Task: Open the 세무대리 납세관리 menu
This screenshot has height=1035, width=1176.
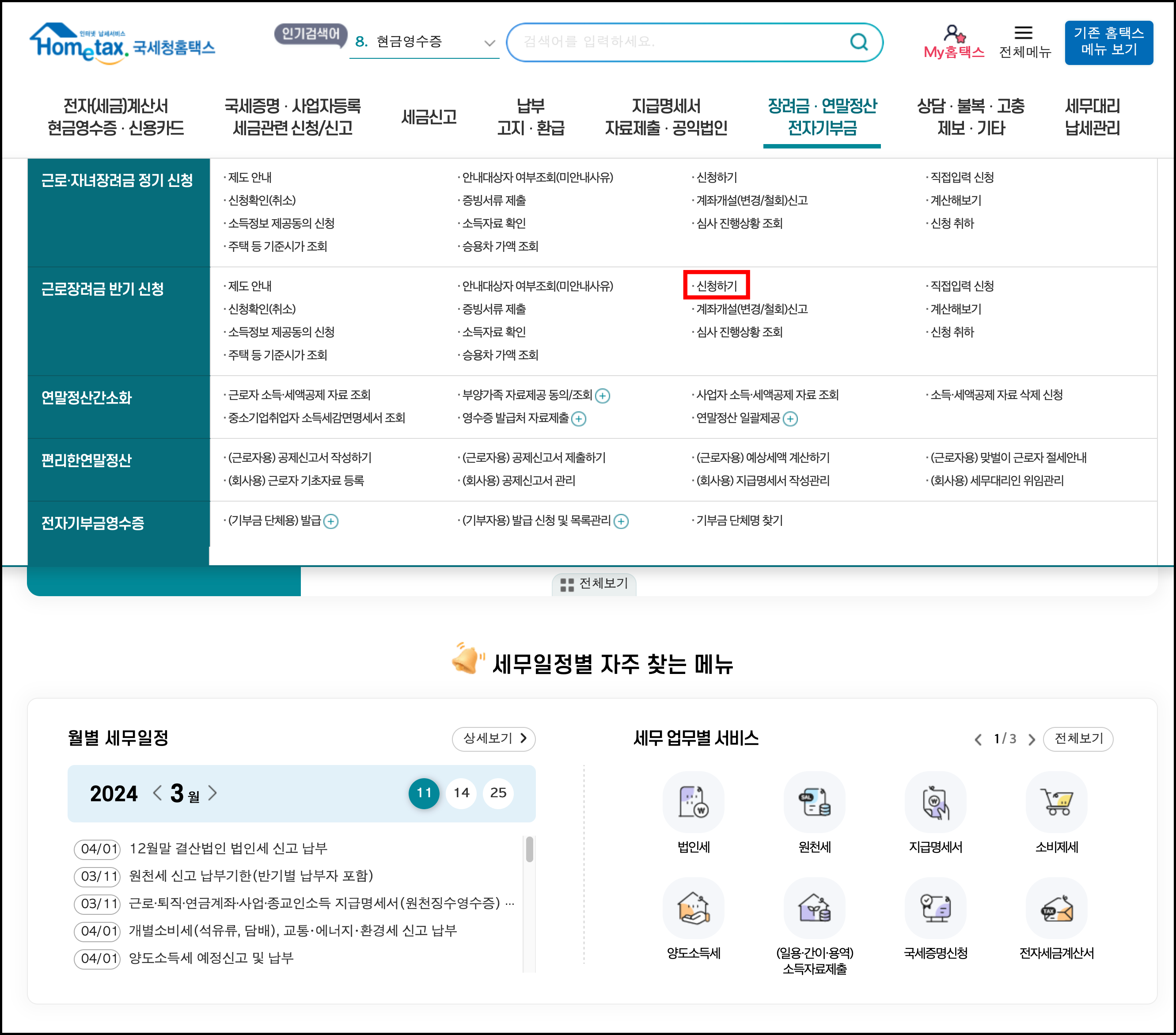Action: [x=1092, y=117]
